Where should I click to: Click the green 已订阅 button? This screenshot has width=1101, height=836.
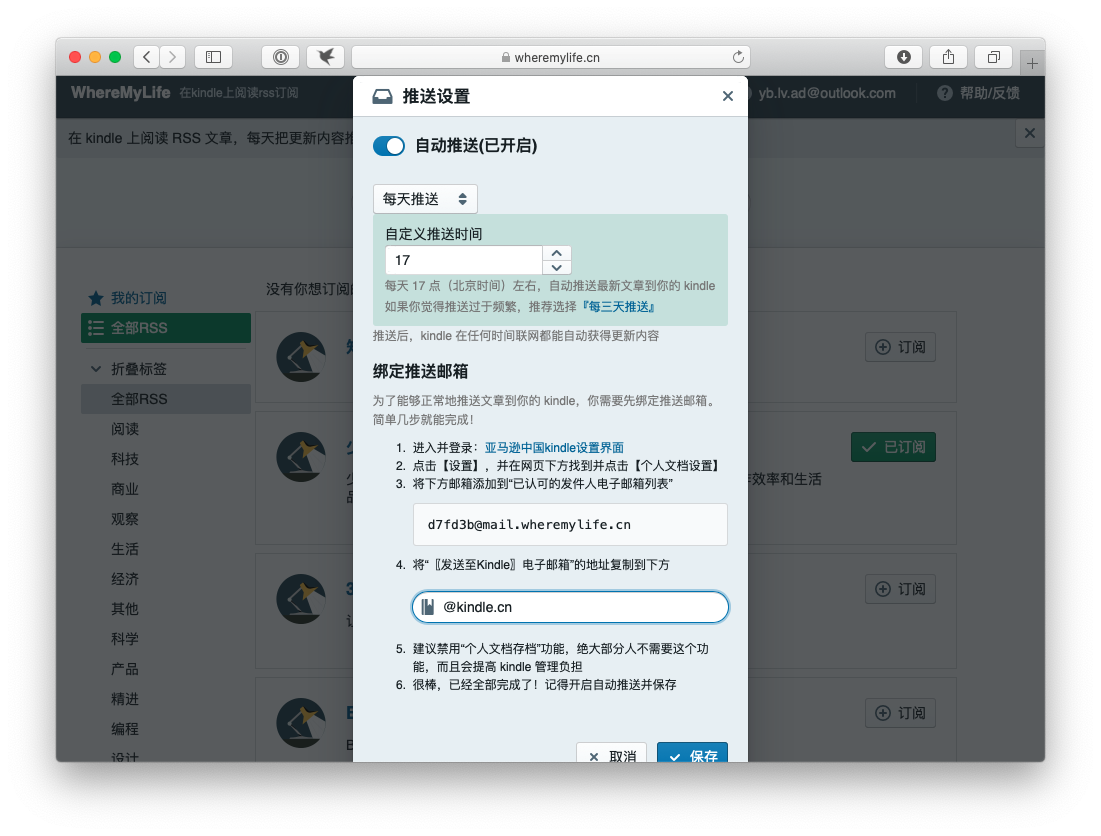[x=893, y=447]
